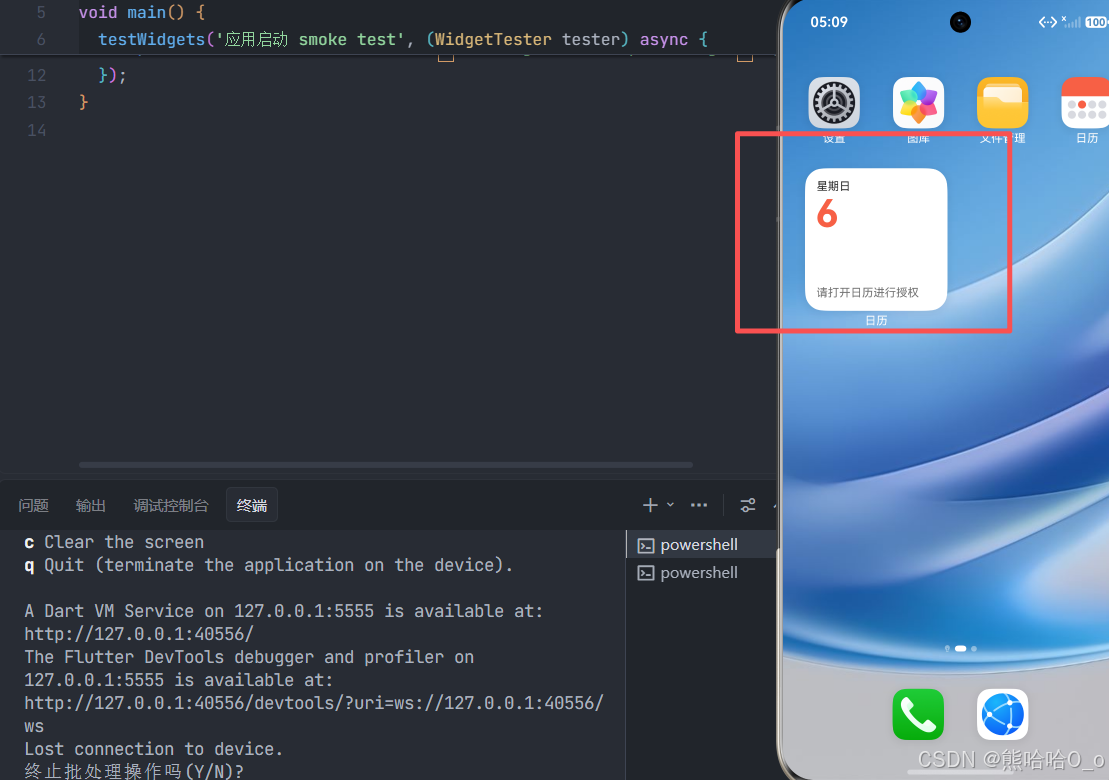Open the yellow file manager app

point(1002,103)
